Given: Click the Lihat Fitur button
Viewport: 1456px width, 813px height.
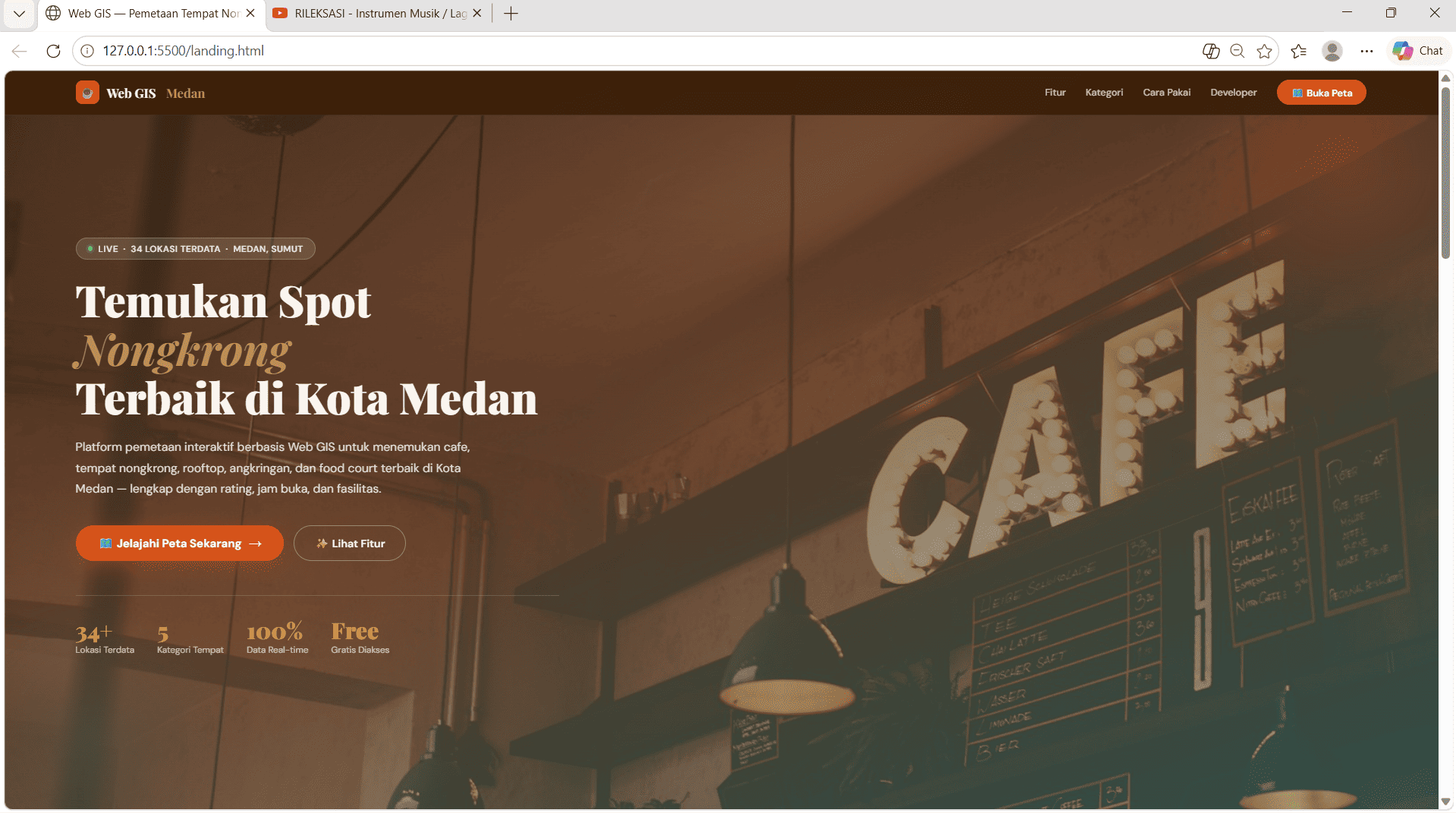Looking at the screenshot, I should tap(350, 544).
